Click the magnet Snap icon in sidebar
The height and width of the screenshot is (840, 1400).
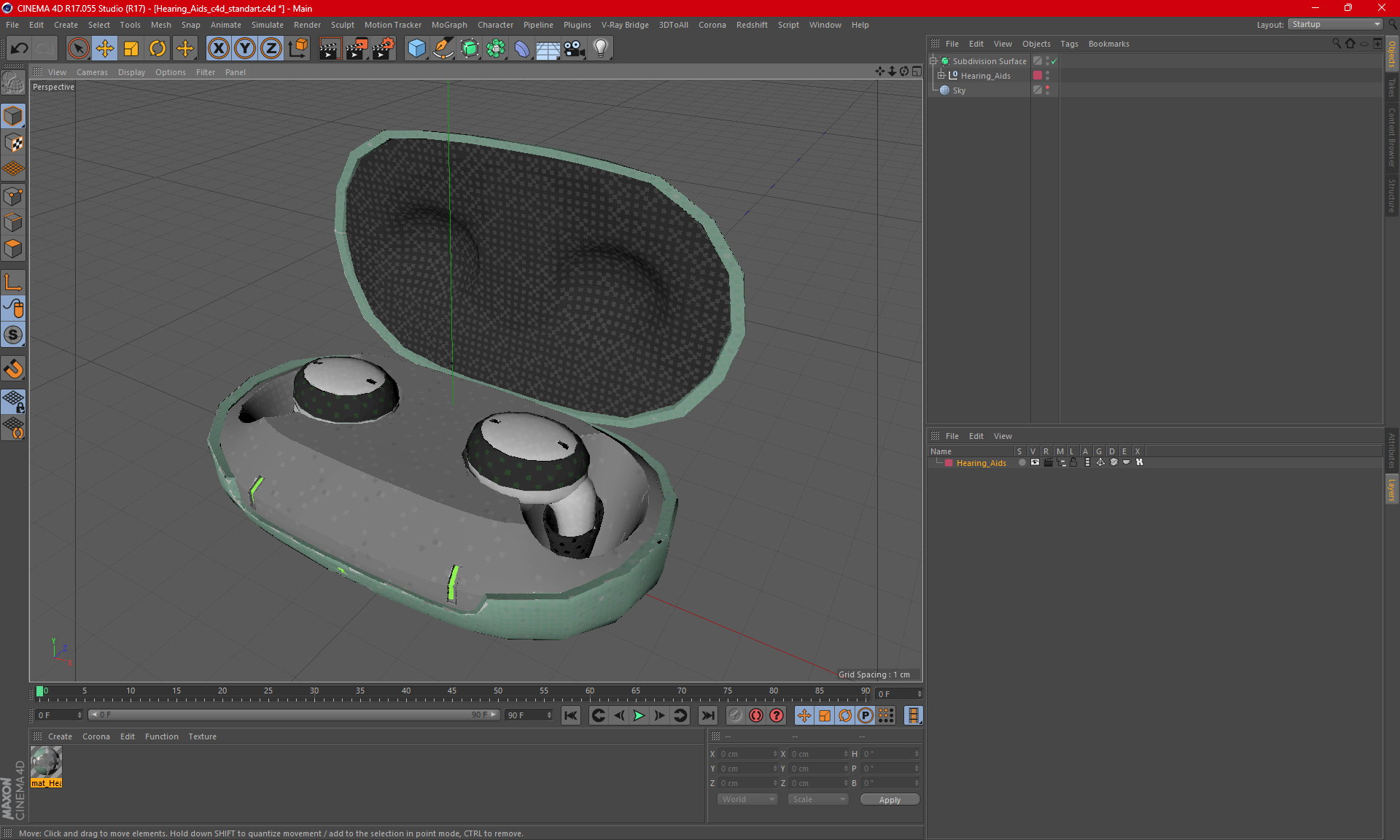[x=13, y=369]
